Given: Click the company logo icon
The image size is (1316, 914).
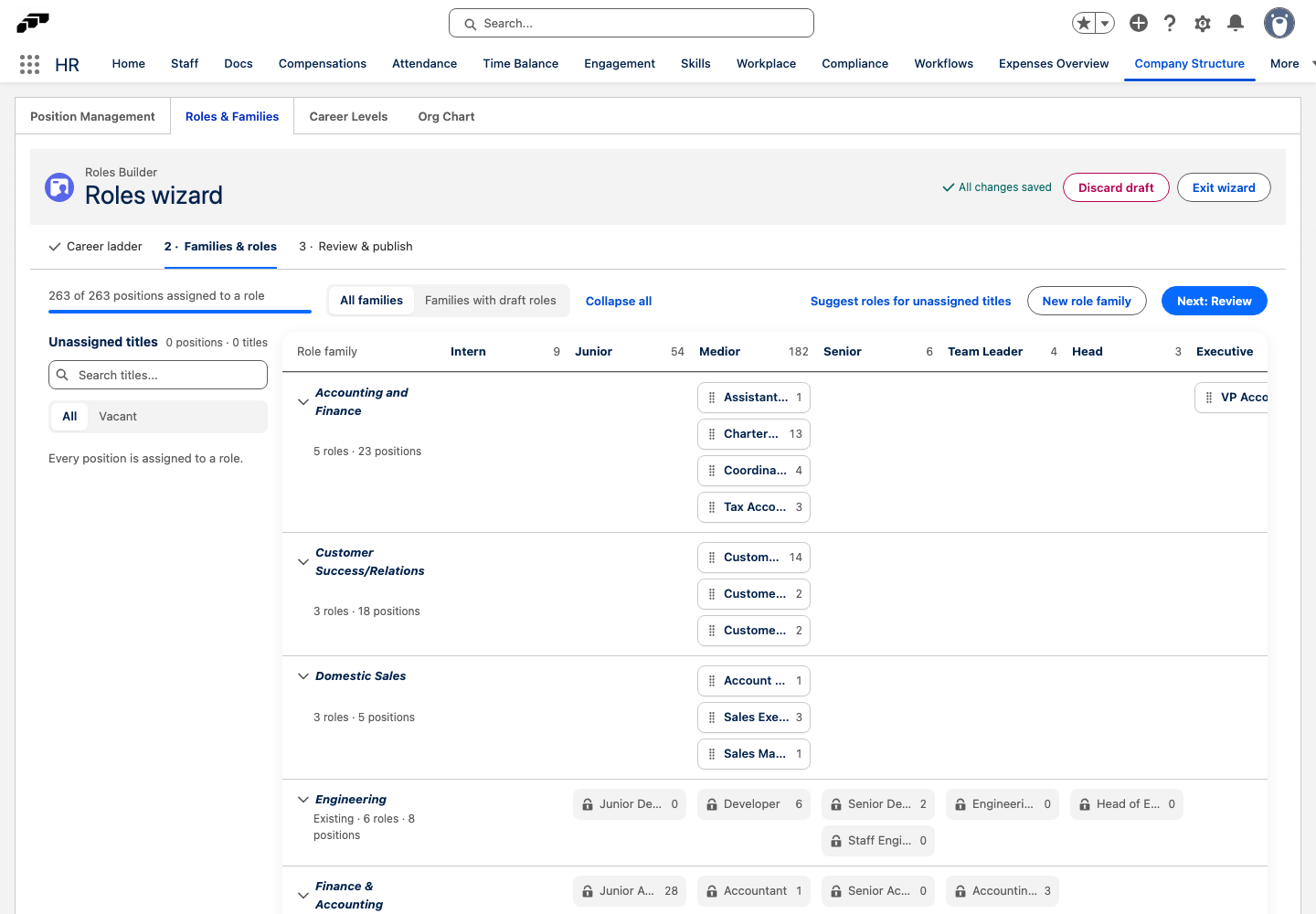Looking at the screenshot, I should tap(33, 23).
